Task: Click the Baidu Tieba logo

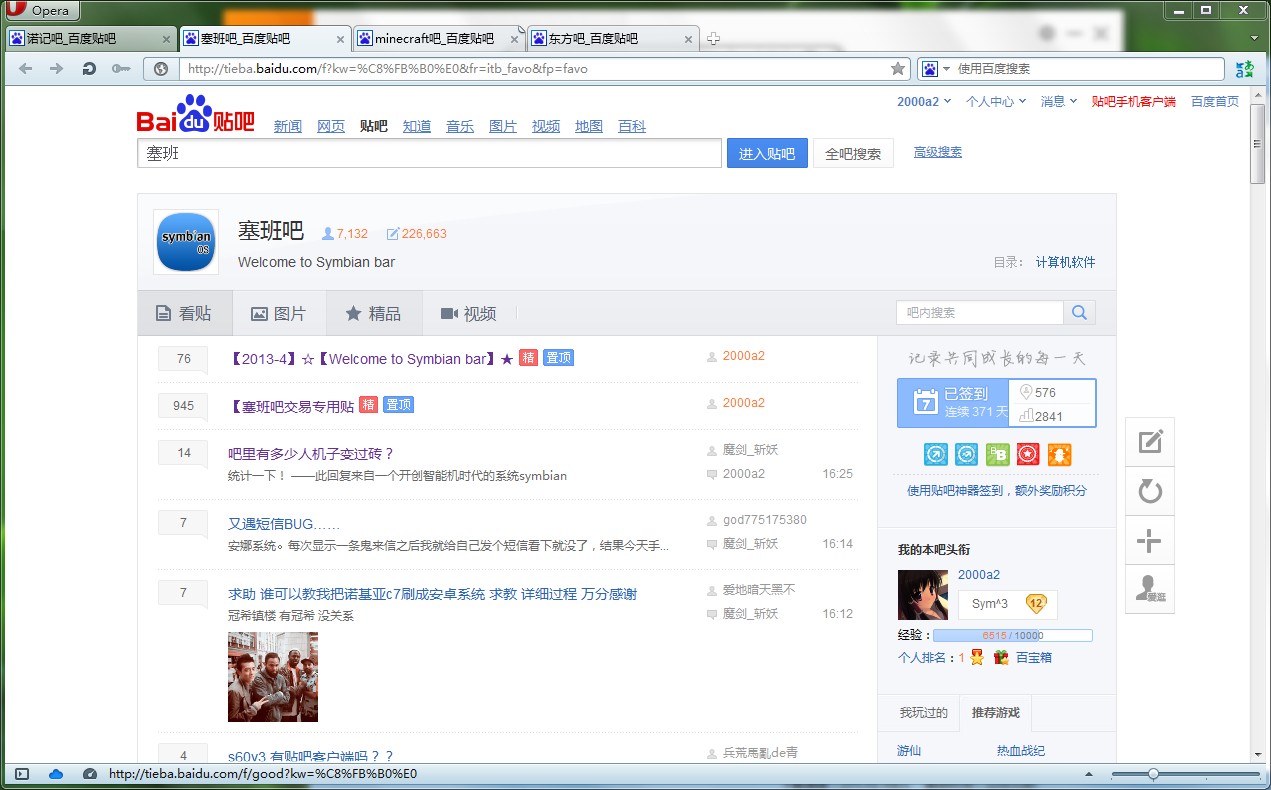Action: 195,114
